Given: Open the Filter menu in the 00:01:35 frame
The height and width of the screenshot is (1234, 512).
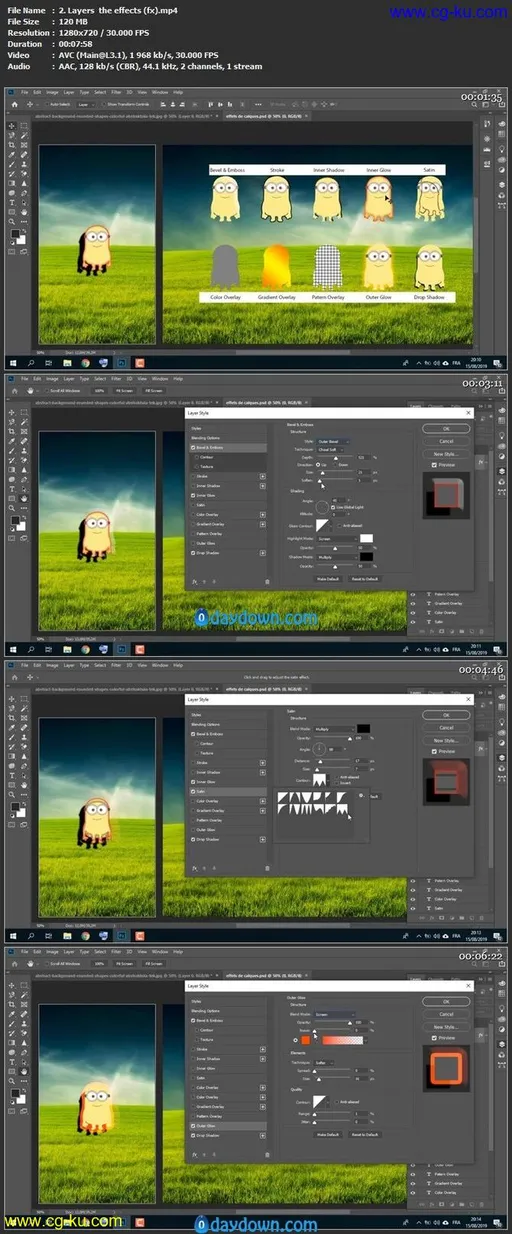Looking at the screenshot, I should pyautogui.click(x=117, y=93).
